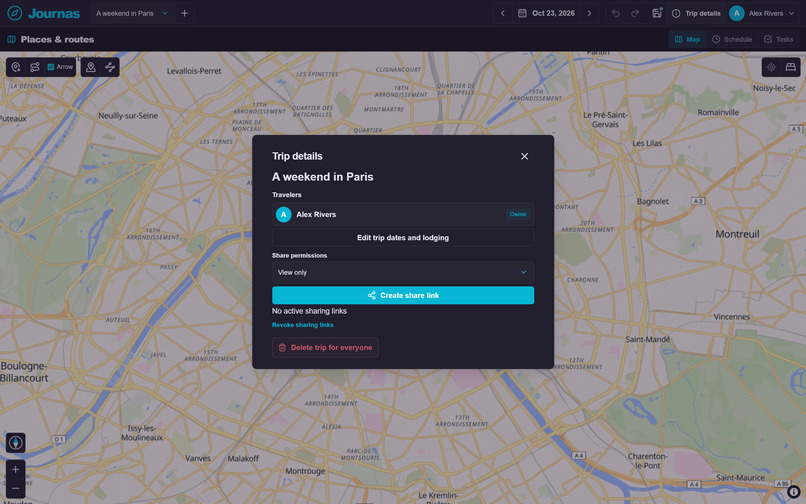Switch to the Map tab
806x504 pixels.
tap(687, 39)
